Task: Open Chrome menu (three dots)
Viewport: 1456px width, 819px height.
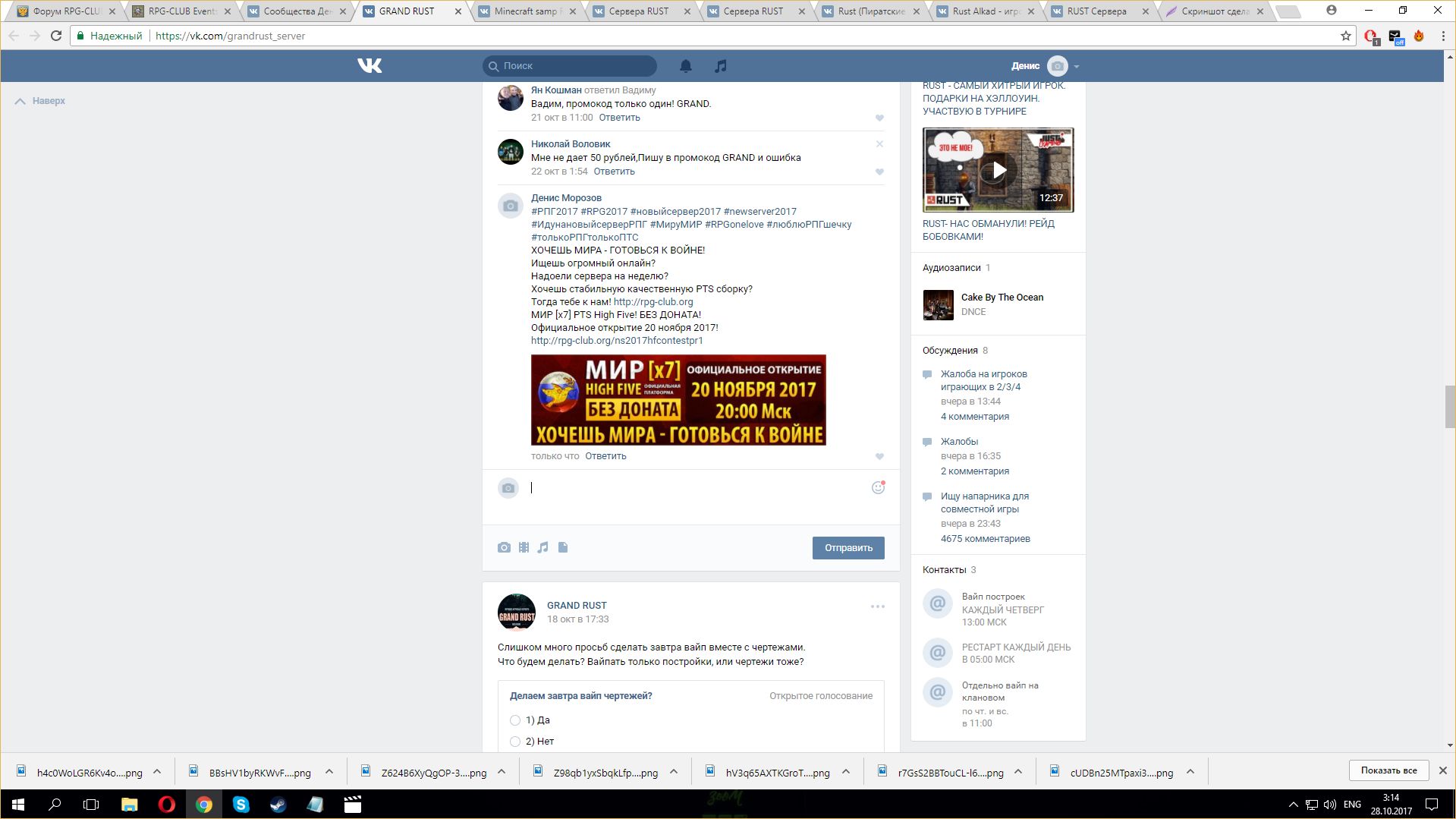Action: click(x=1443, y=36)
